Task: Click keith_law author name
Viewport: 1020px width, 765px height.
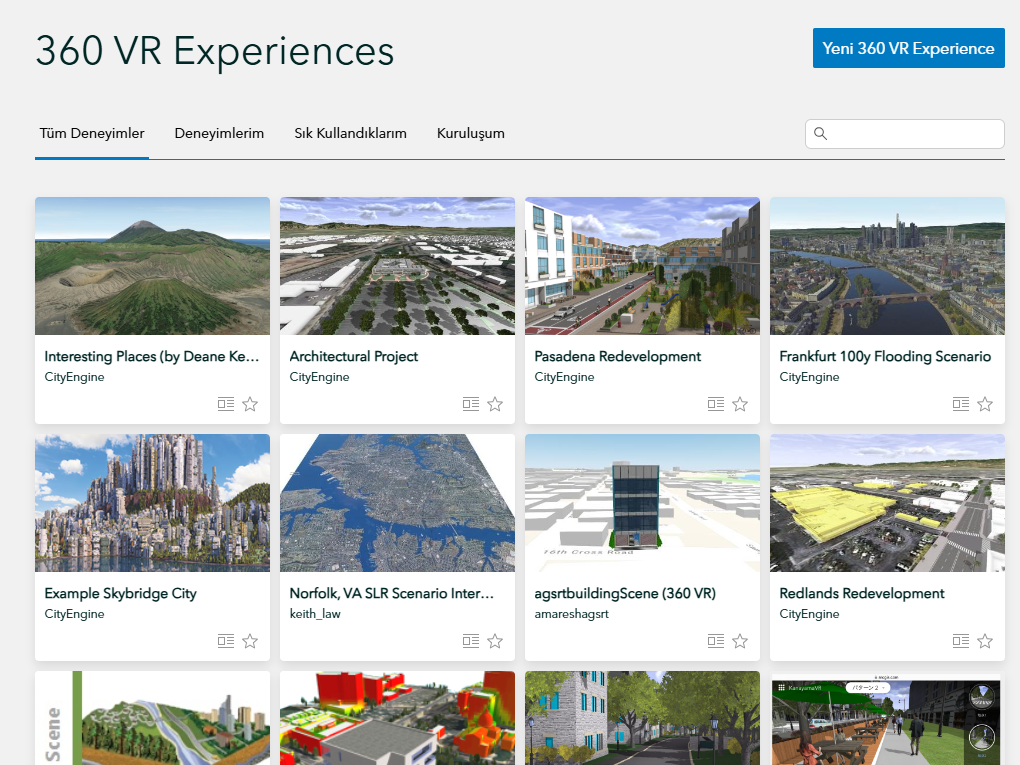Action: tap(315, 613)
